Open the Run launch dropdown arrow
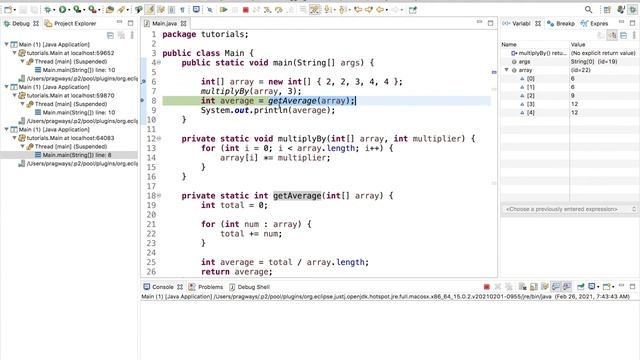640x360 pixels. pyautogui.click(x=69, y=10)
